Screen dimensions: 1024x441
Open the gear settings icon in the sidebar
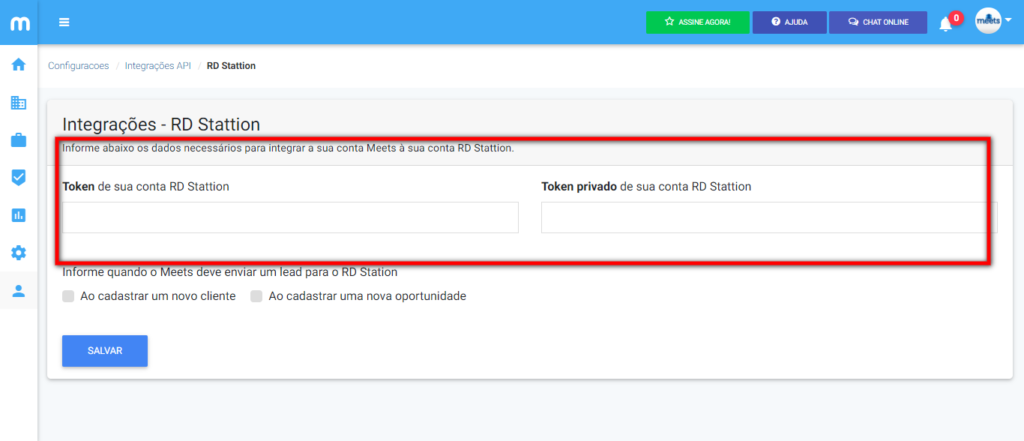pyautogui.click(x=19, y=253)
